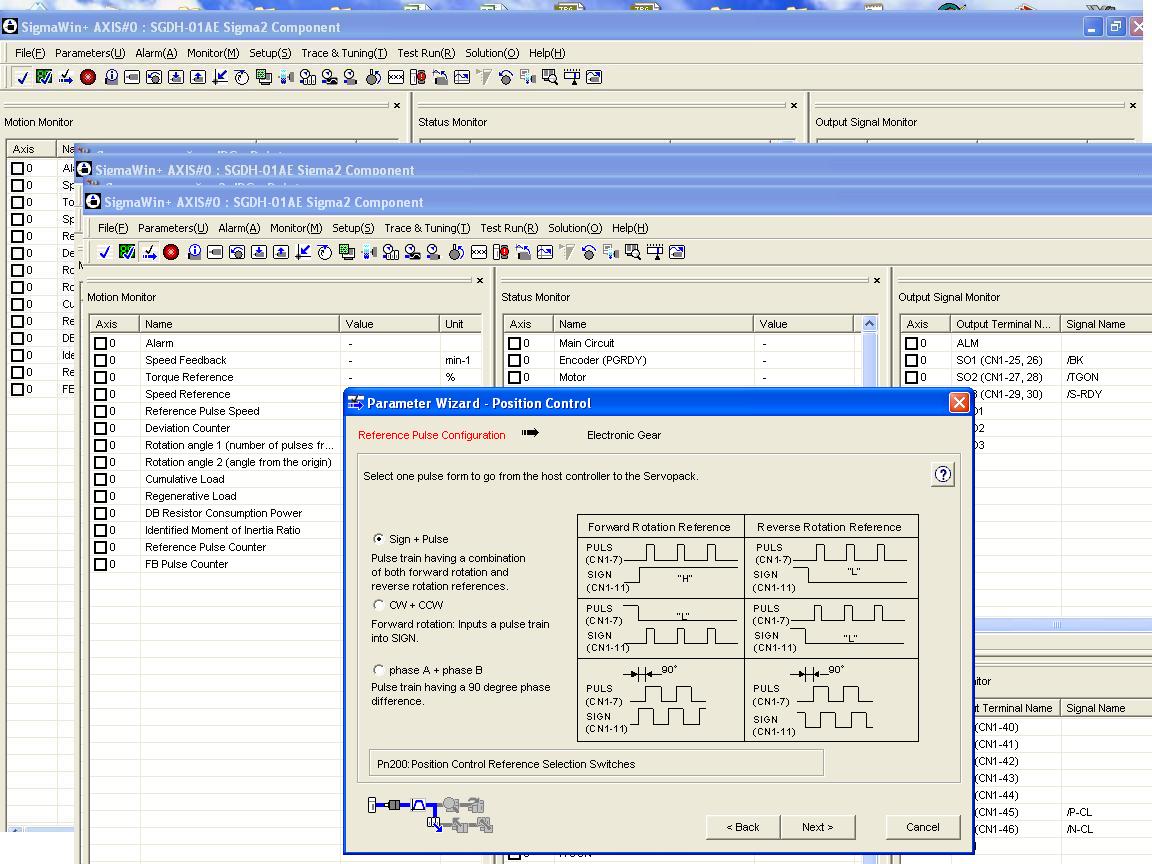Image resolution: width=1152 pixels, height=864 pixels.
Task: Check the Encoder (PGRDY) row checkbox
Action: coord(514,360)
